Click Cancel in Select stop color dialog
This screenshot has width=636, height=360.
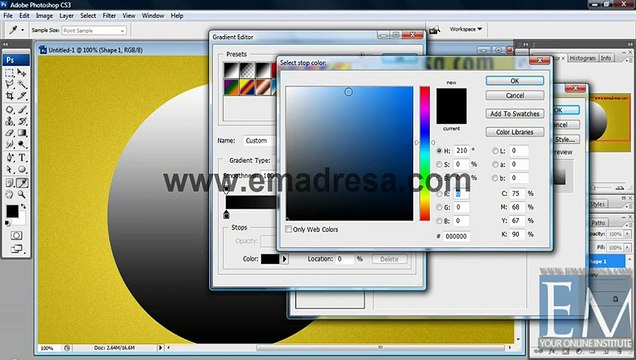pos(515,95)
